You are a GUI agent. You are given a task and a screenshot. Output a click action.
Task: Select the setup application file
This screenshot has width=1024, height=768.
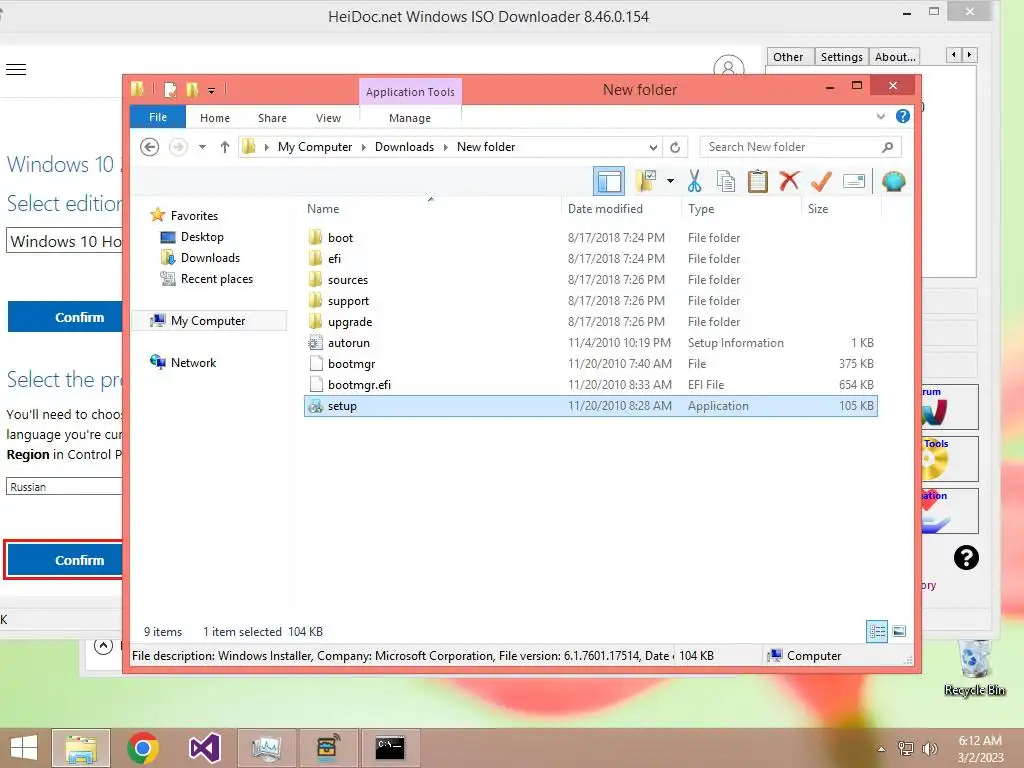point(590,406)
